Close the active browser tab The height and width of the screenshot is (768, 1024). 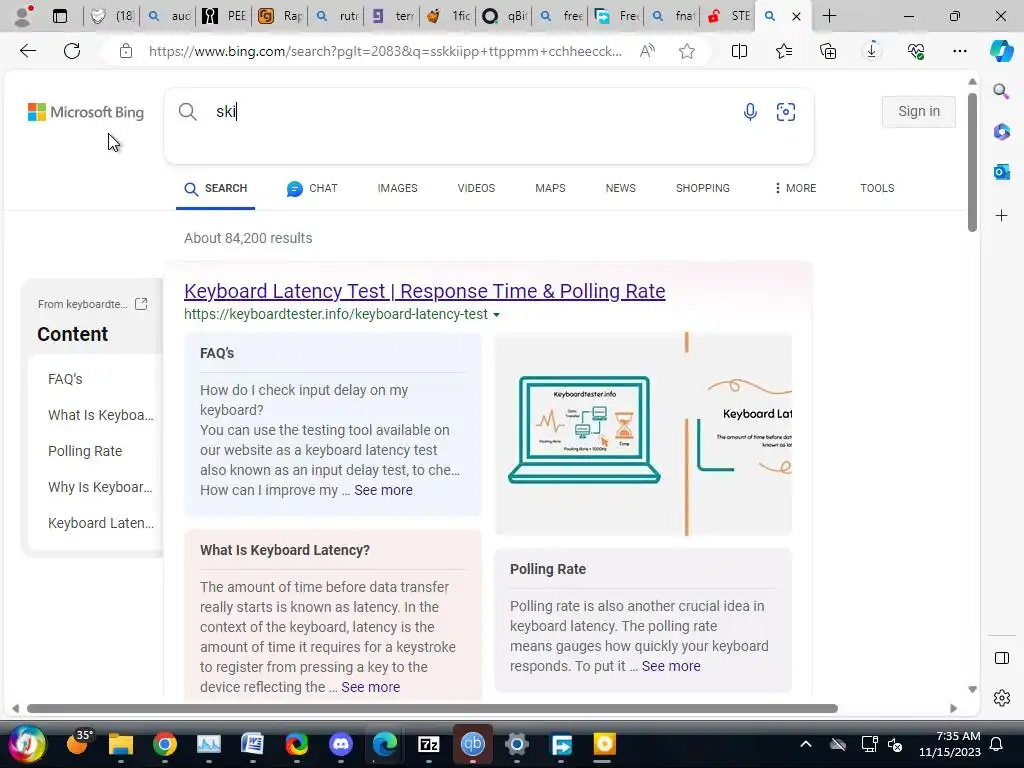[x=796, y=16]
